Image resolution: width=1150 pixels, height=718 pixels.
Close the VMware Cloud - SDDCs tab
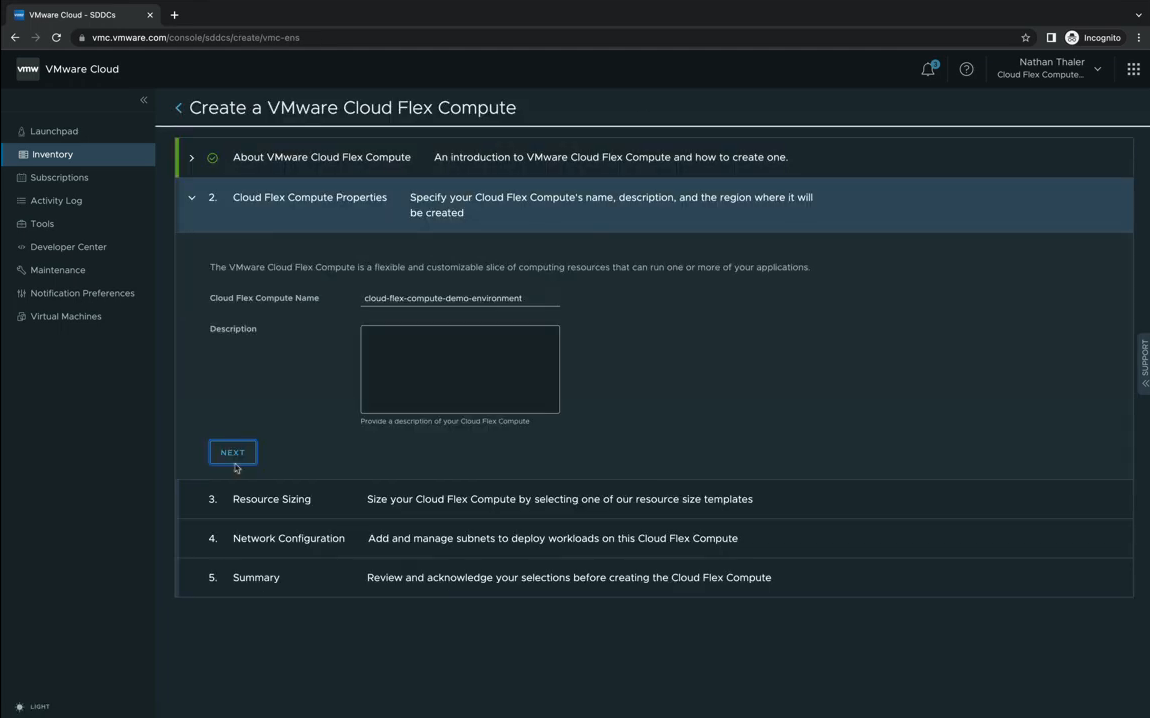[150, 15]
